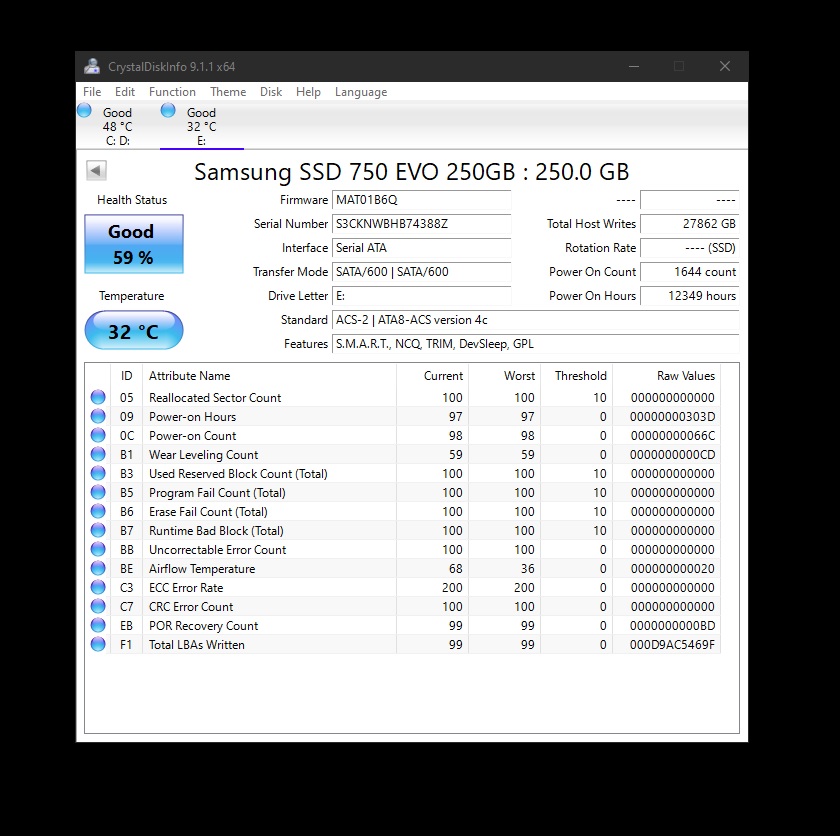Screen dimensions: 840x836
Task: Select the POR Recovery Count attribute name
Action: pyautogui.click(x=204, y=626)
